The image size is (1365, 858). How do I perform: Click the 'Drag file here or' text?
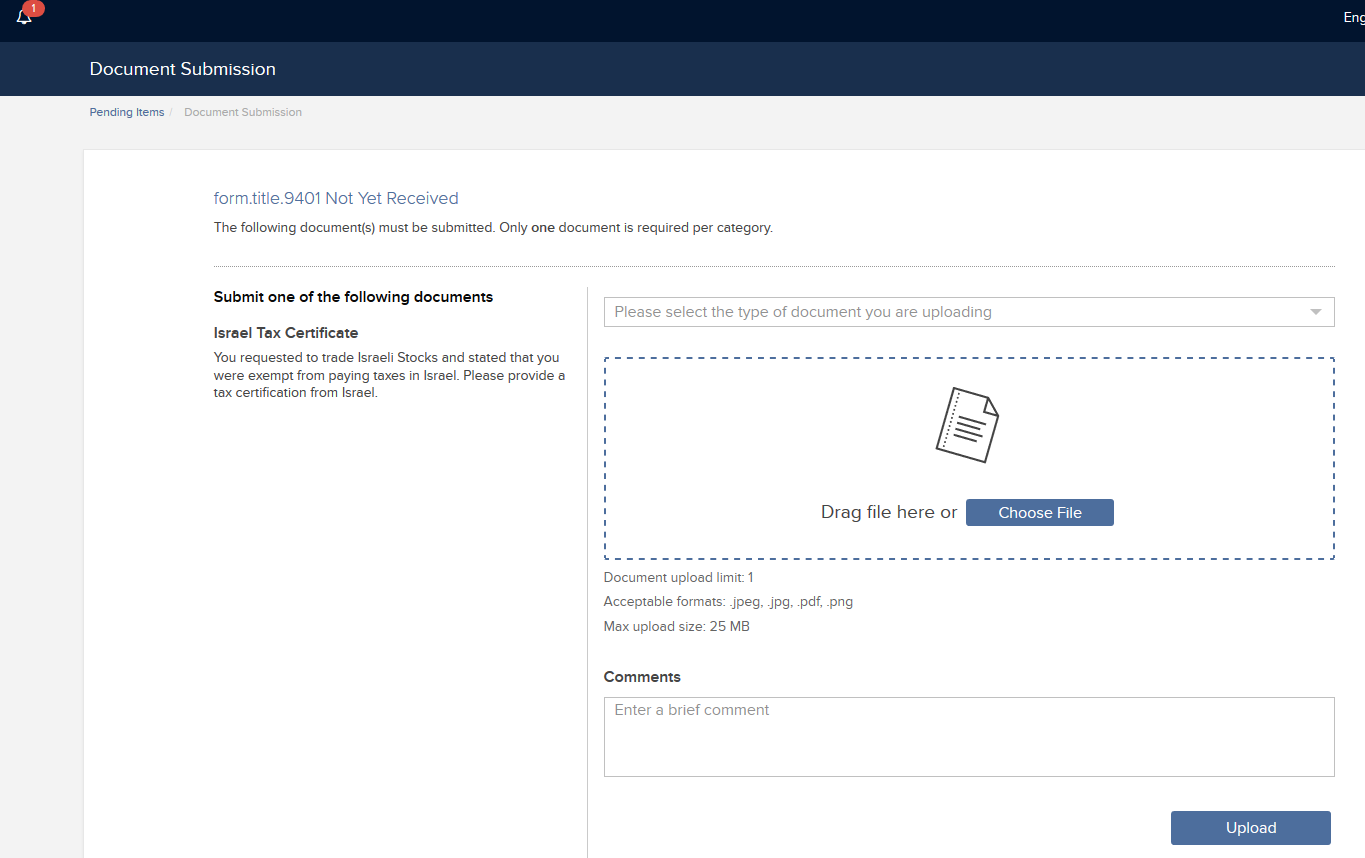click(889, 513)
